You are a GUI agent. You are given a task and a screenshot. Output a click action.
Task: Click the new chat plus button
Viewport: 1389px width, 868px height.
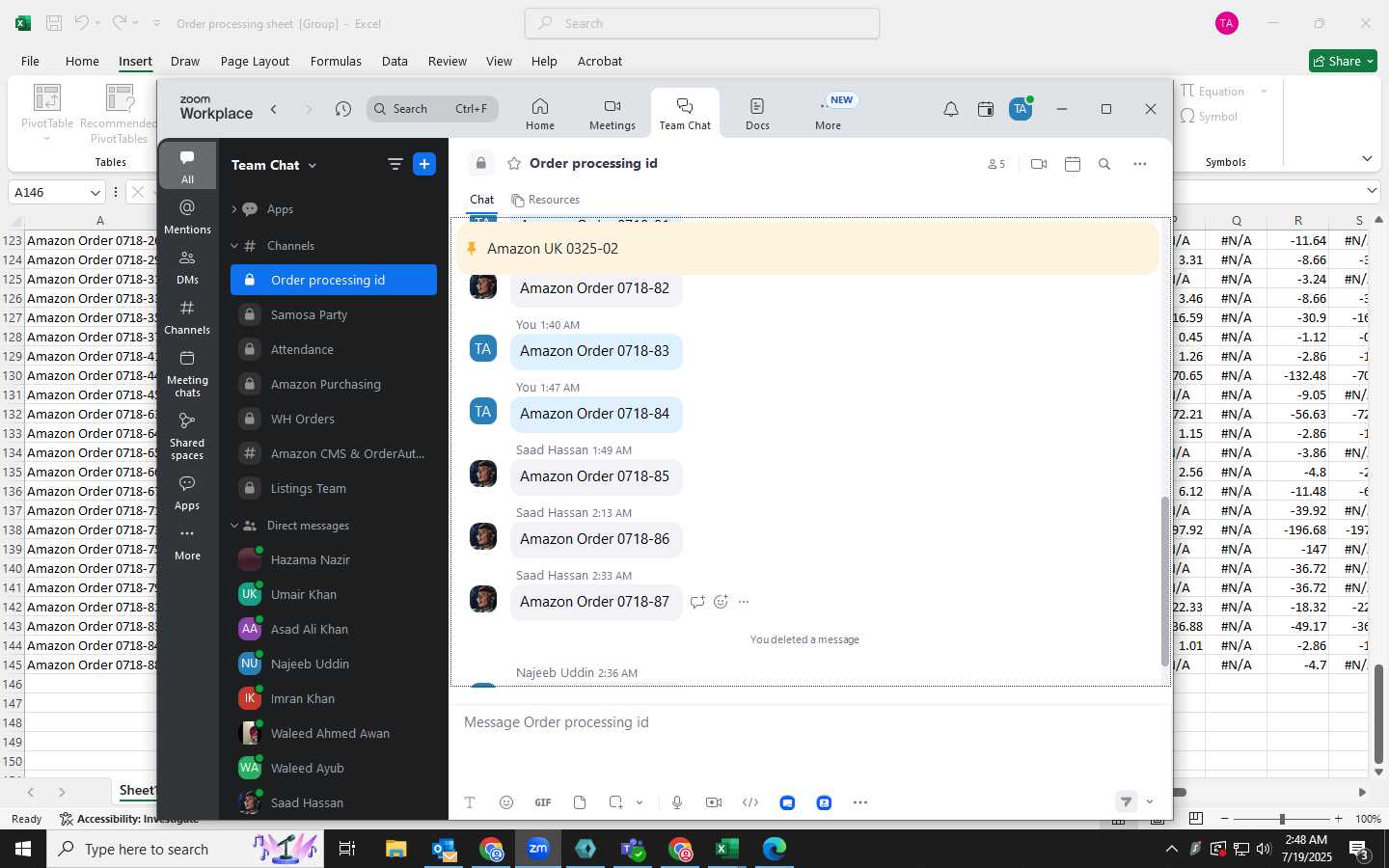coord(424,164)
